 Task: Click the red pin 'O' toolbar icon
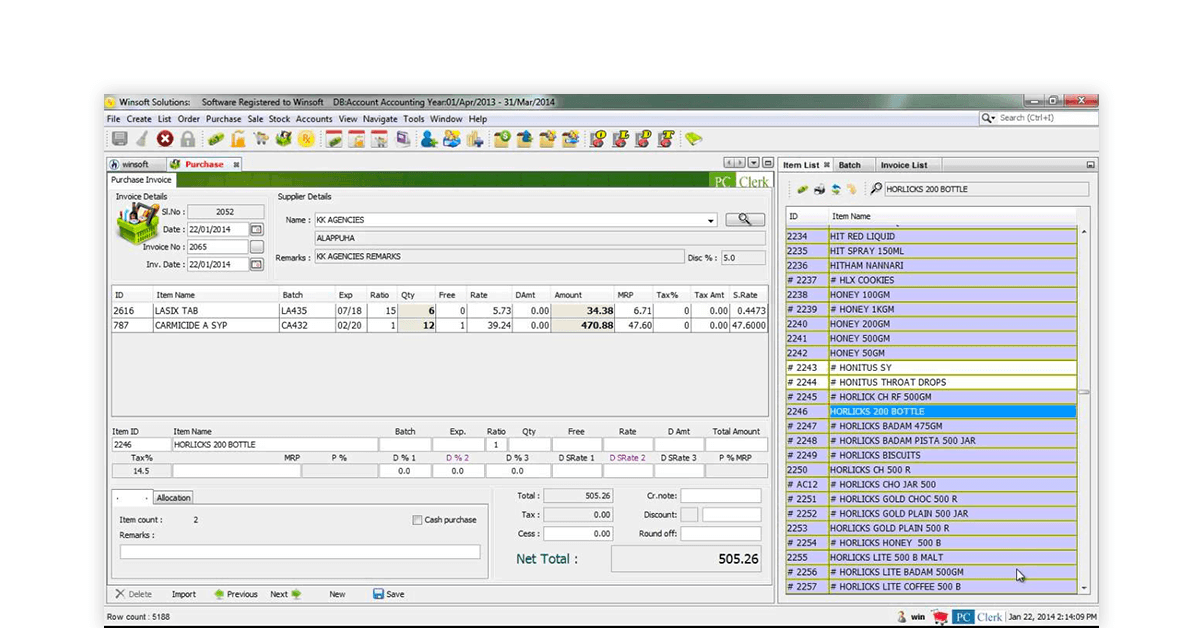(598, 139)
